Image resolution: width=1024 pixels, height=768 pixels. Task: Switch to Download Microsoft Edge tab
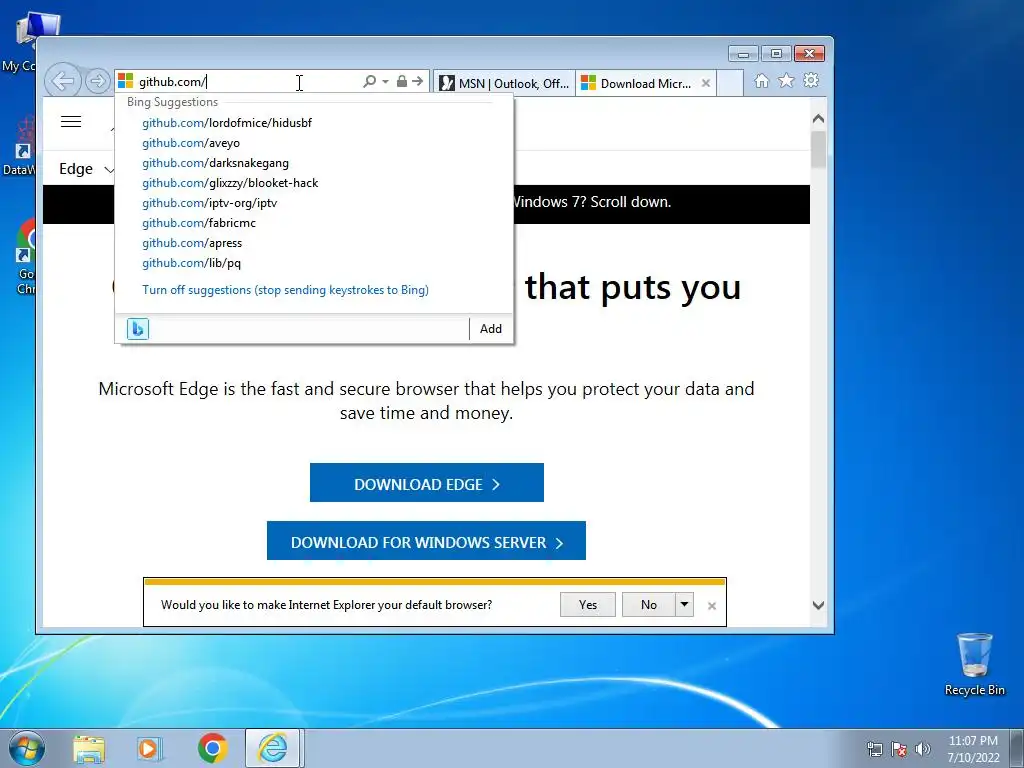coord(637,83)
